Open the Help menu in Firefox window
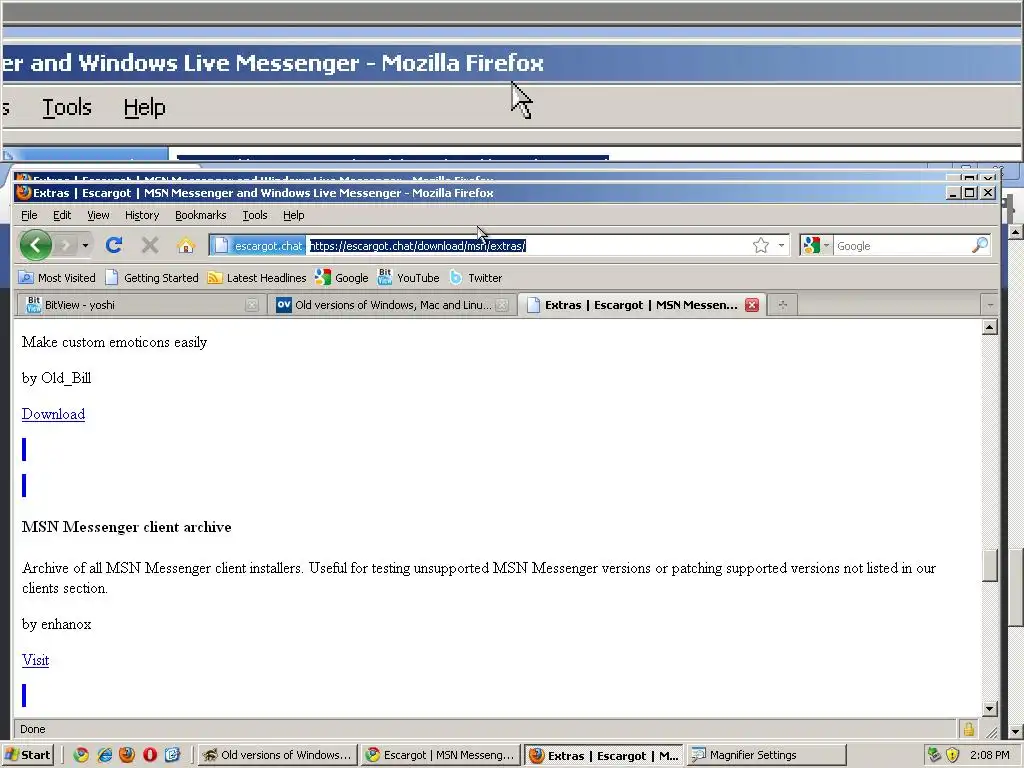The width and height of the screenshot is (1024, 768). (x=293, y=215)
